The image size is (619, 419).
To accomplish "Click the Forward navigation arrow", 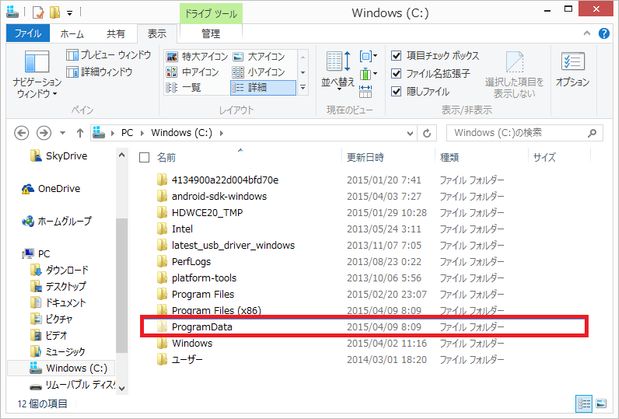I will point(44,133).
